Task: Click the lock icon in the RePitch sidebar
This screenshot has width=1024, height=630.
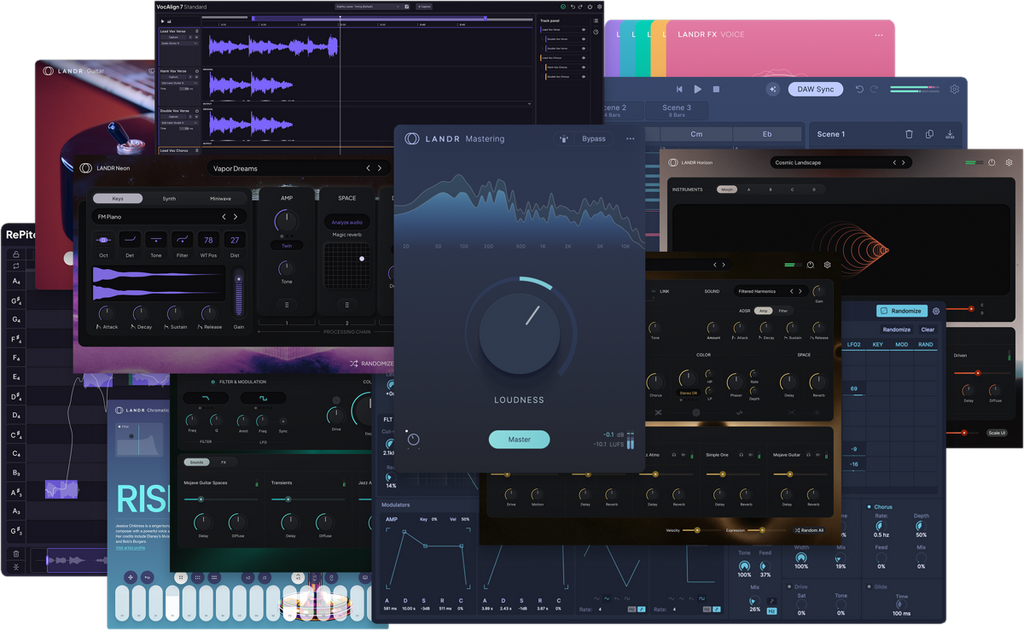Action: coord(16,254)
